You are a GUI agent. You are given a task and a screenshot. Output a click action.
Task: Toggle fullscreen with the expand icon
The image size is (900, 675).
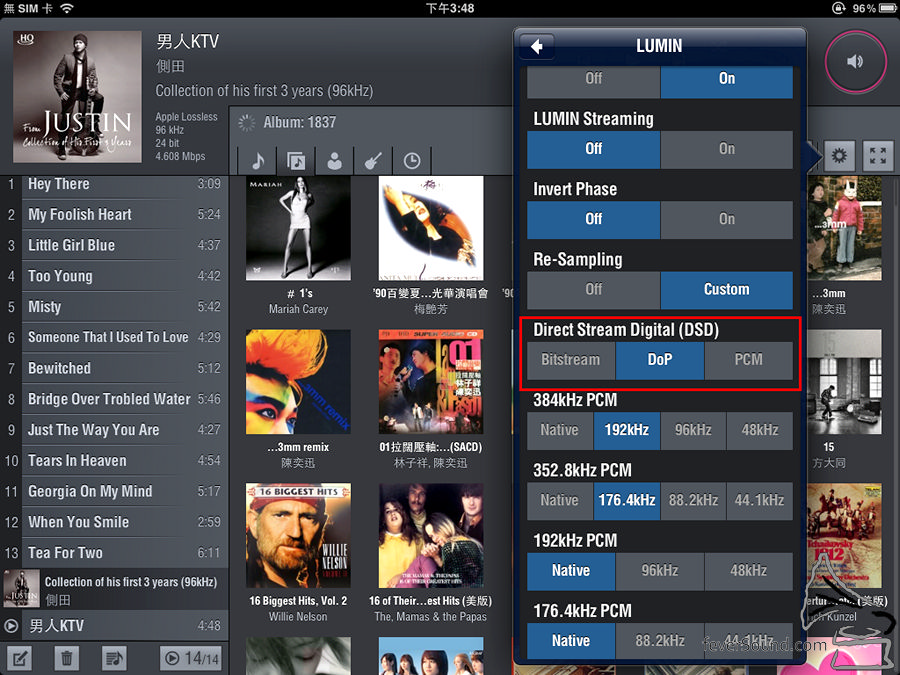(878, 156)
